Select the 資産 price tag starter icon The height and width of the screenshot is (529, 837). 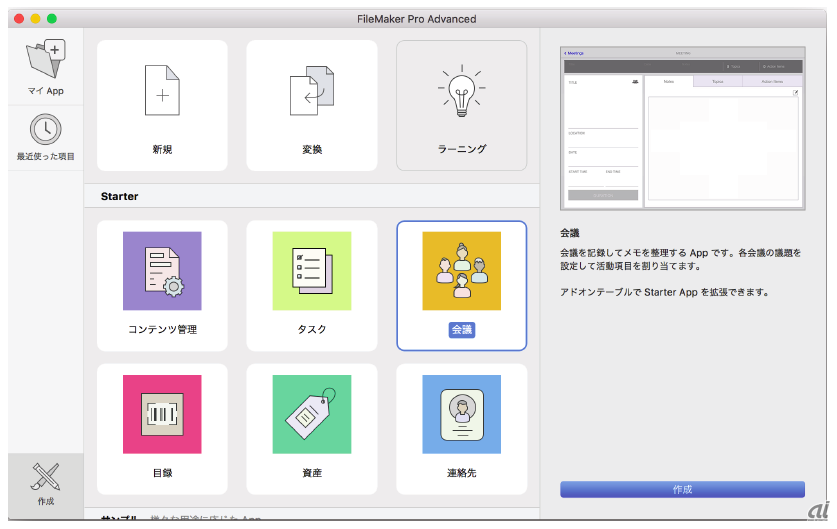coord(312,414)
